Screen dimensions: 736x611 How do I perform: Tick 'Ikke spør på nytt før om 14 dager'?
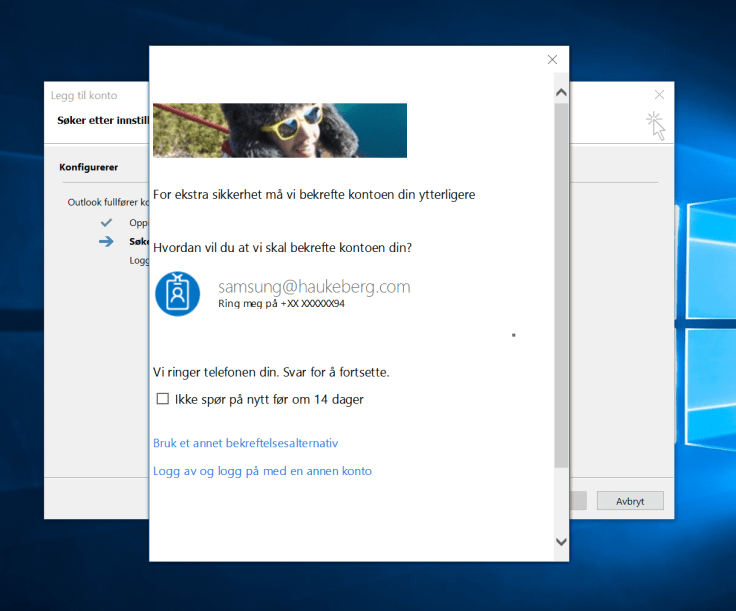pos(162,399)
